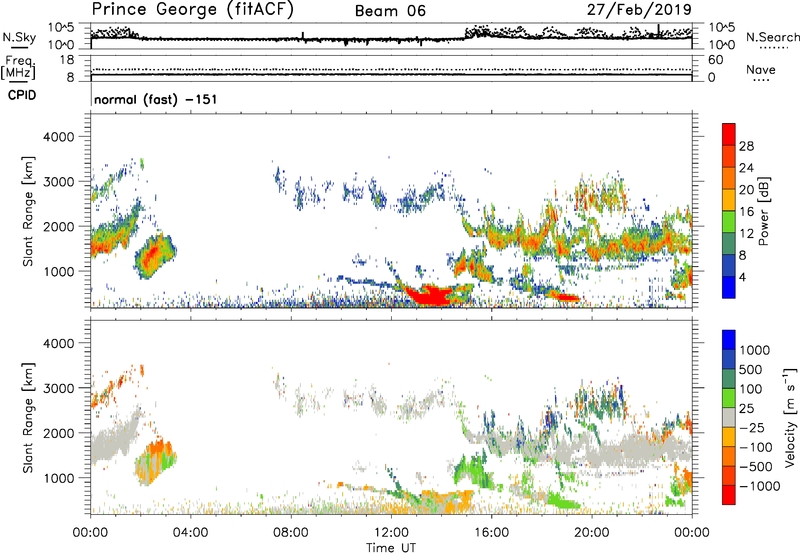Image resolution: width=800 pixels, height=554 pixels.
Task: Click the '18' frequency axis value
Action: pyautogui.click(x=67, y=60)
